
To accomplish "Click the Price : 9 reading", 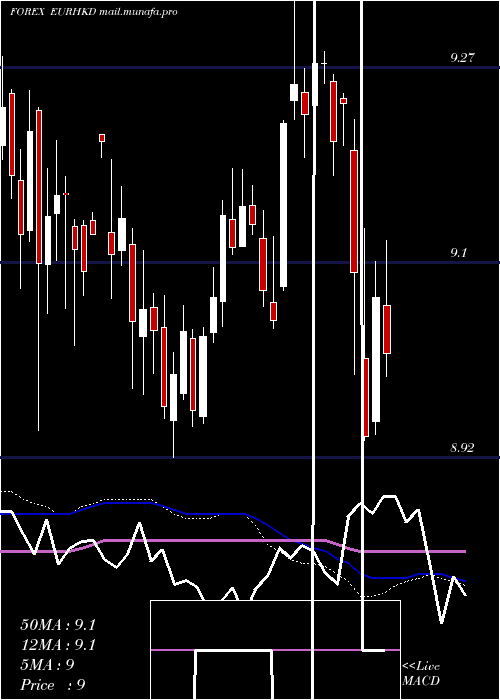I will (x=53, y=684).
